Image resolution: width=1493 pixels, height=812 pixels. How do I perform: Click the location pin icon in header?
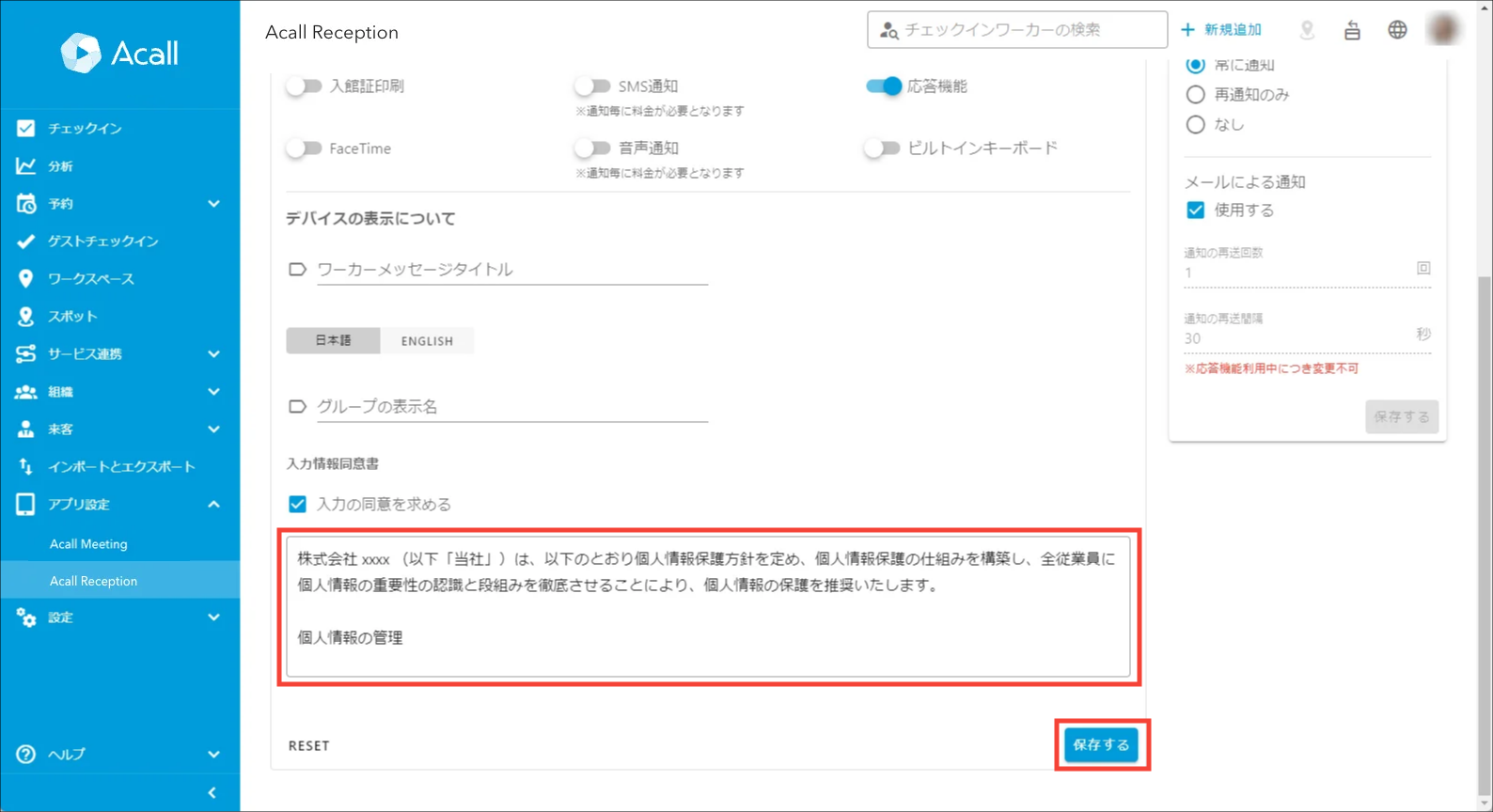coord(1307,30)
